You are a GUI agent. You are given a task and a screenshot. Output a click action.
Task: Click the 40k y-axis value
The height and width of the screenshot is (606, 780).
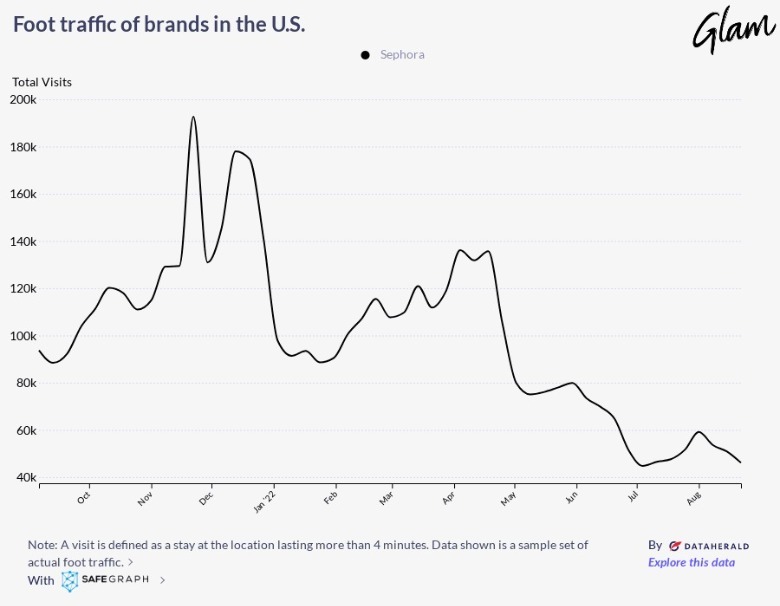pos(24,478)
